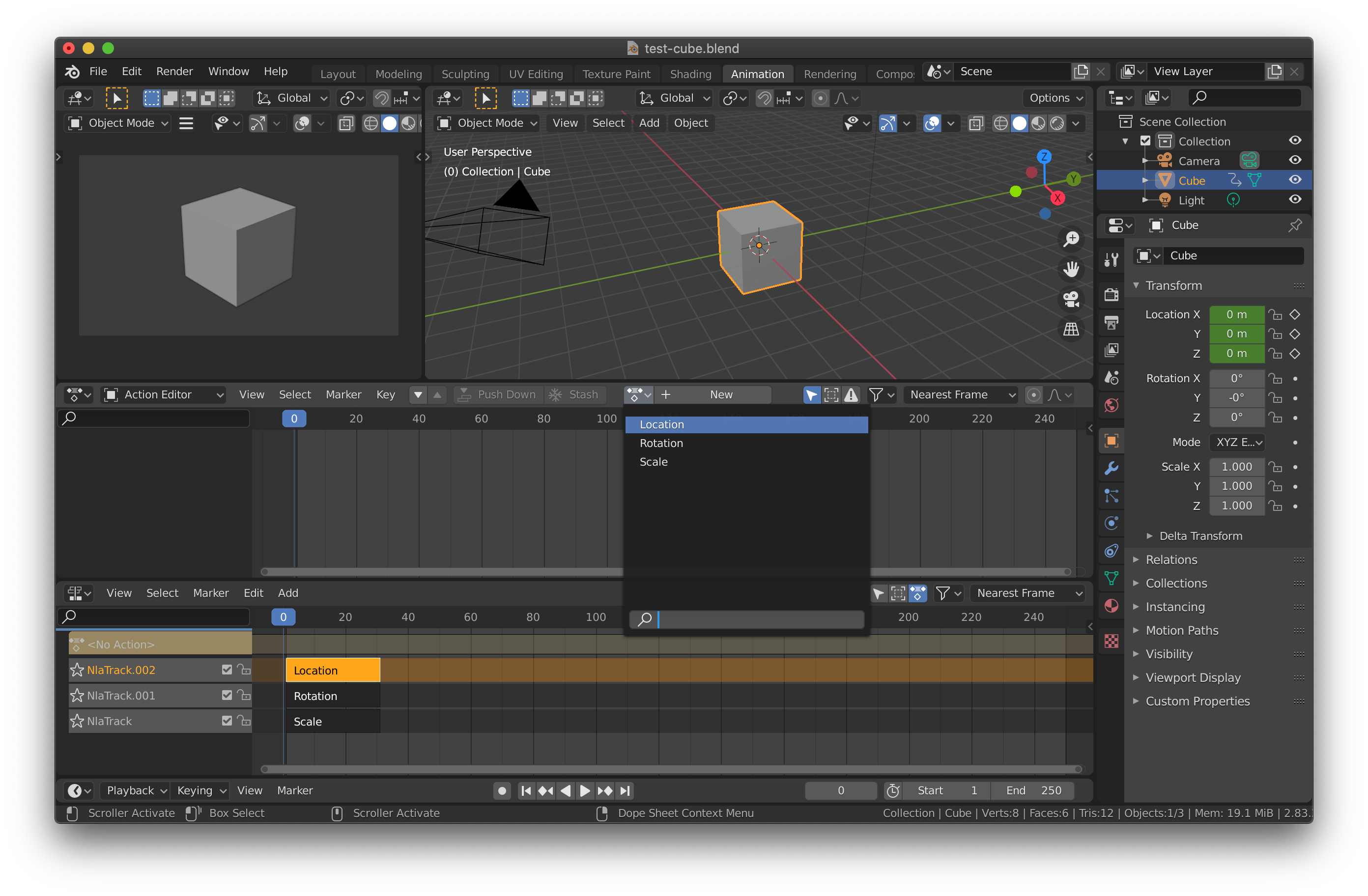Open the Material properties tab icon
Screen dimensions: 1368x896
[x=1111, y=606]
